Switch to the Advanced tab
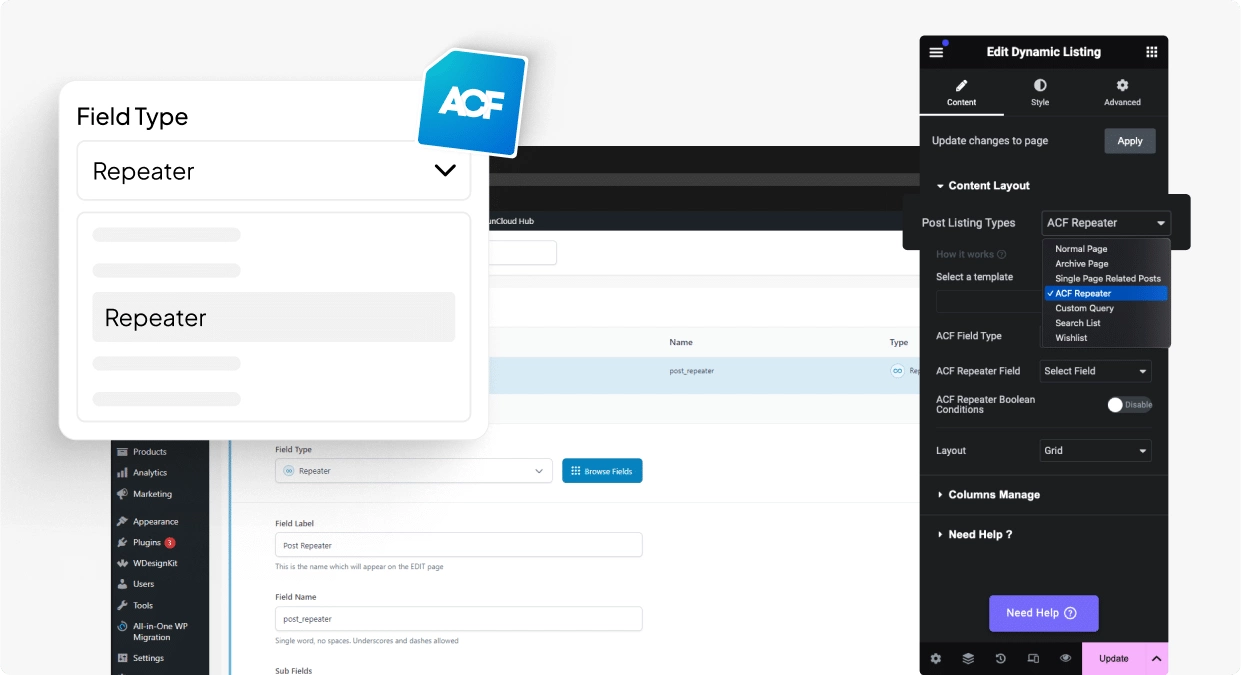This screenshot has width=1241, height=675. [1121, 92]
